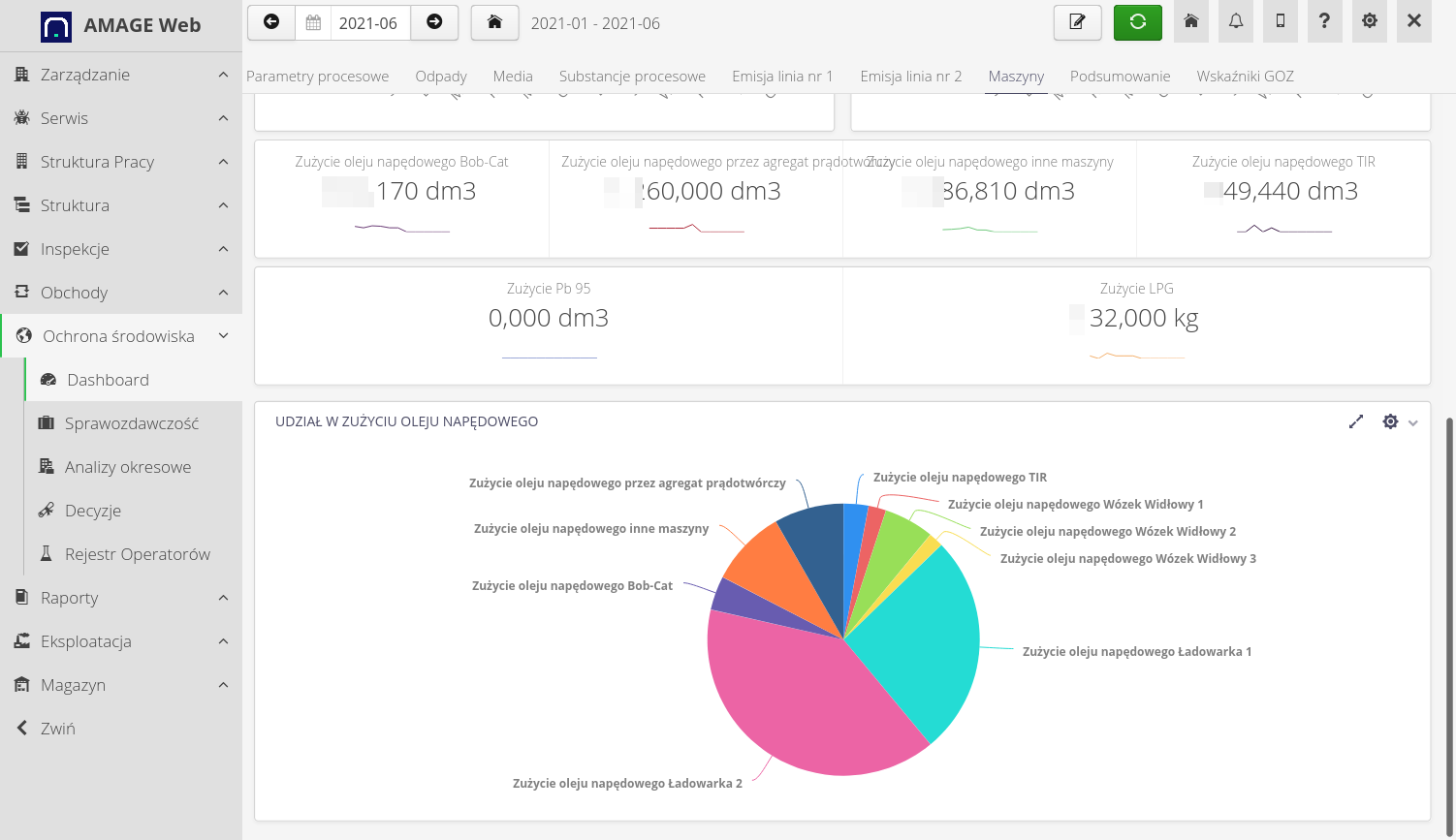
Task: Click the next month arrow button
Action: tap(434, 22)
